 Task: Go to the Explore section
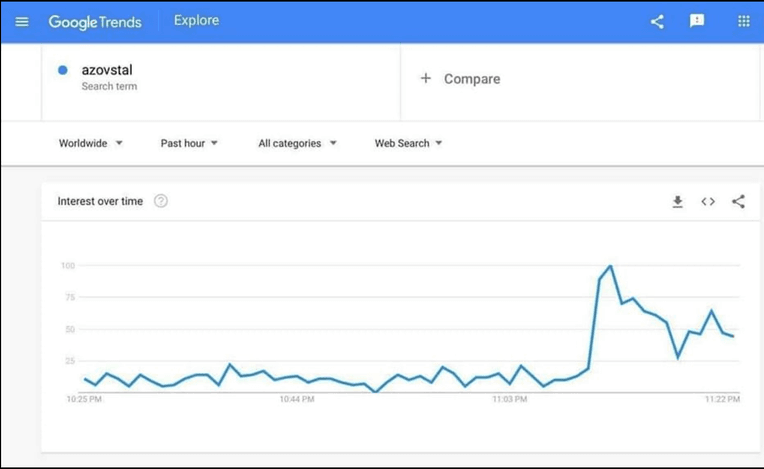click(196, 20)
